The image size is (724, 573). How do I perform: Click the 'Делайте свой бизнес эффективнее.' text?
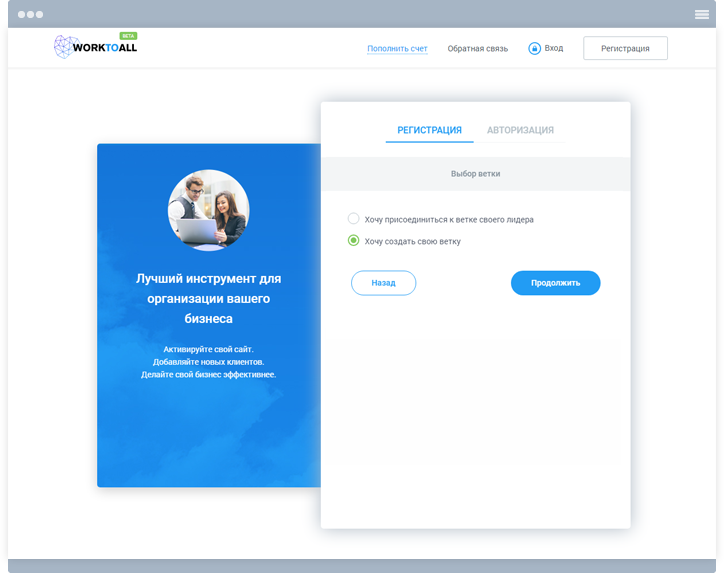point(208,374)
